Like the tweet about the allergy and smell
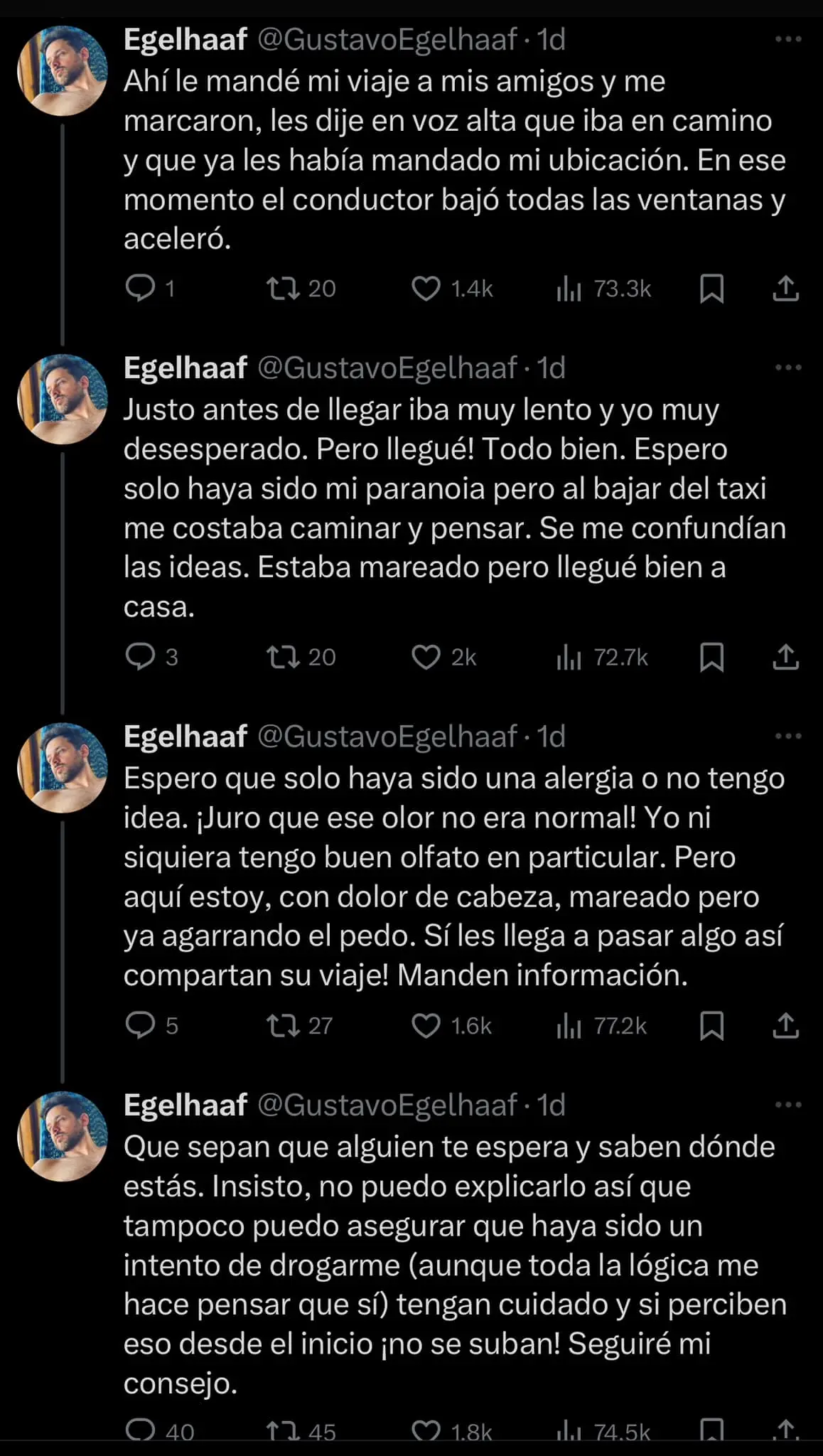823x1456 pixels. (426, 1026)
